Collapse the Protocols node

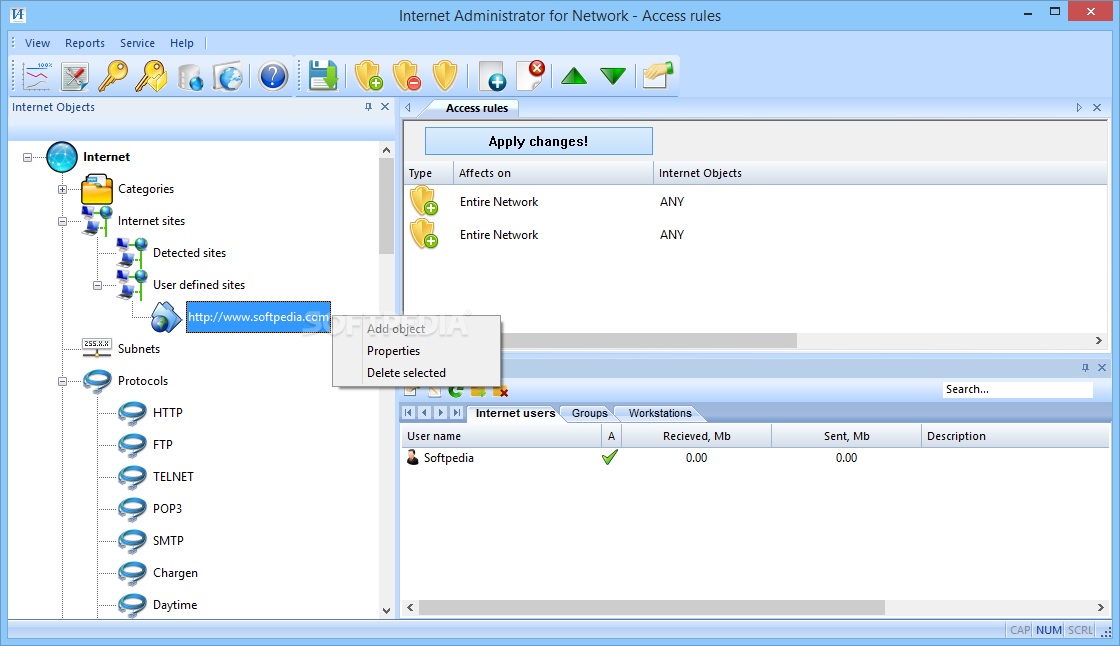[62, 382]
